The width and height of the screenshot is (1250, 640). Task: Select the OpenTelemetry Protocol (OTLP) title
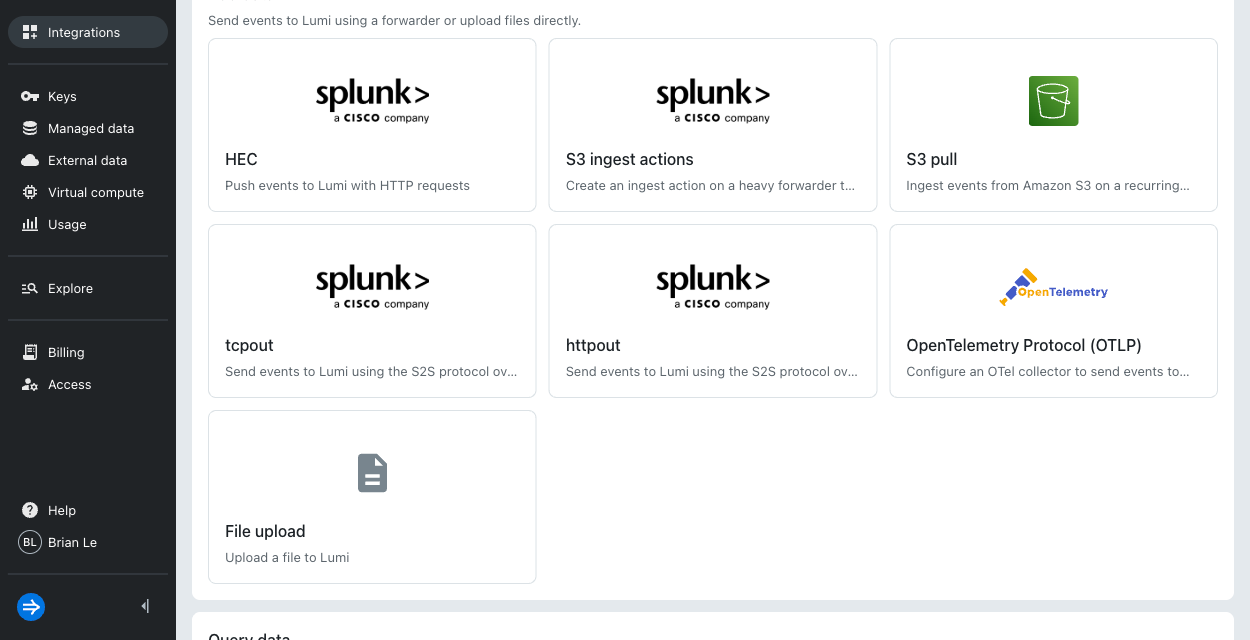[x=1024, y=345]
